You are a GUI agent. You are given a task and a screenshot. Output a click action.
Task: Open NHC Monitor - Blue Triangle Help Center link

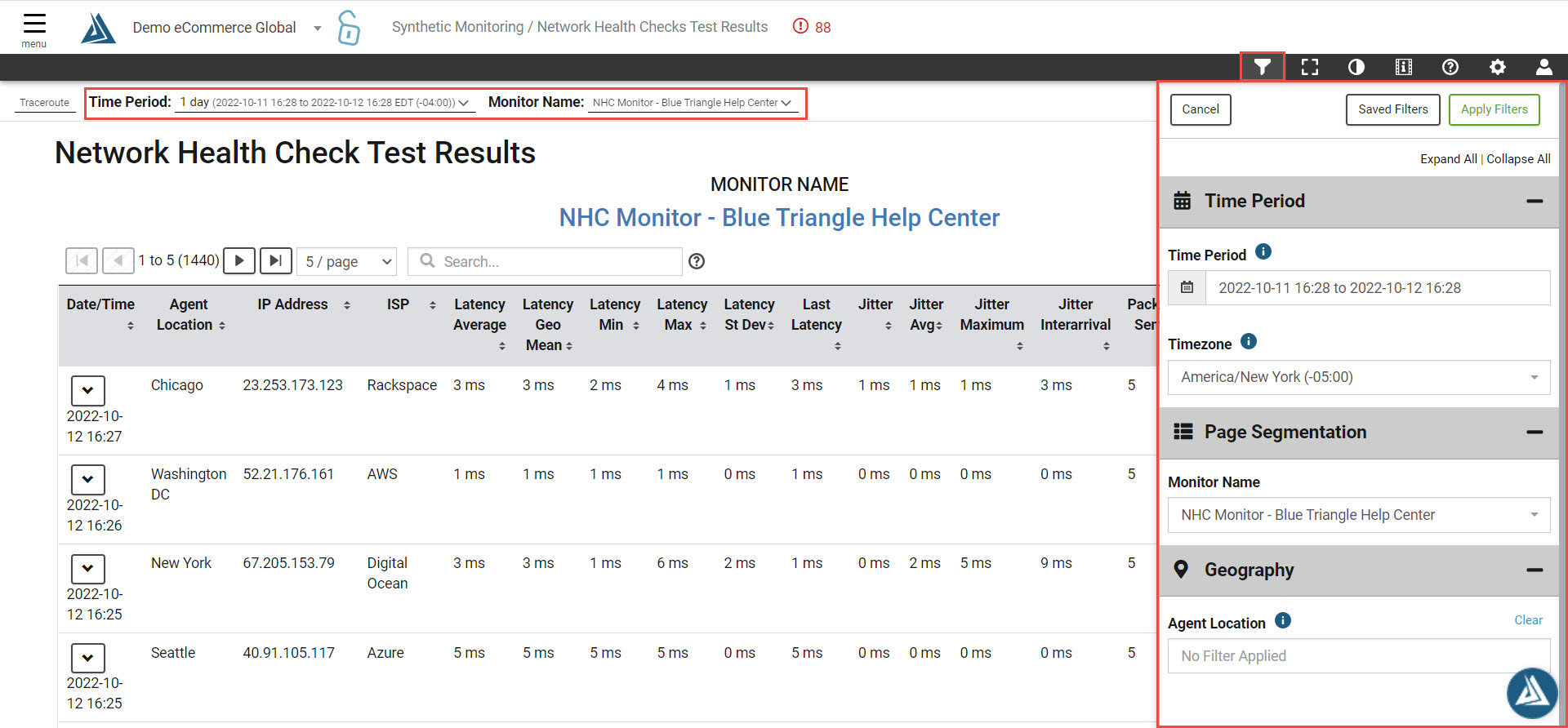tap(779, 218)
